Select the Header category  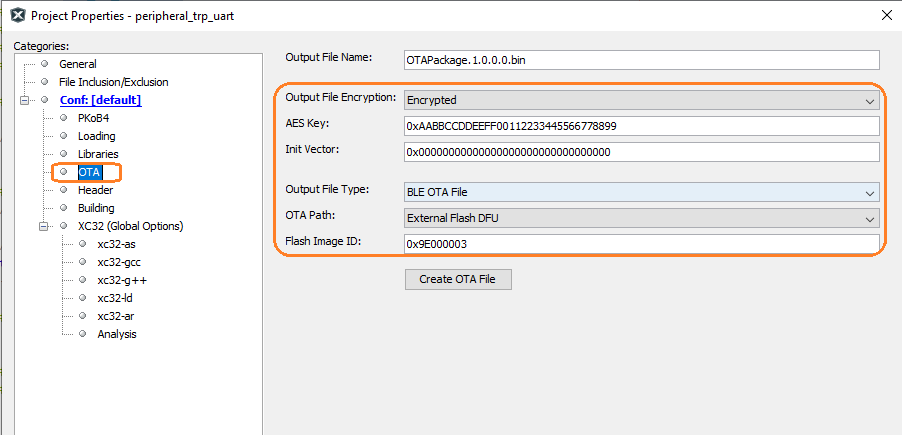click(x=95, y=190)
